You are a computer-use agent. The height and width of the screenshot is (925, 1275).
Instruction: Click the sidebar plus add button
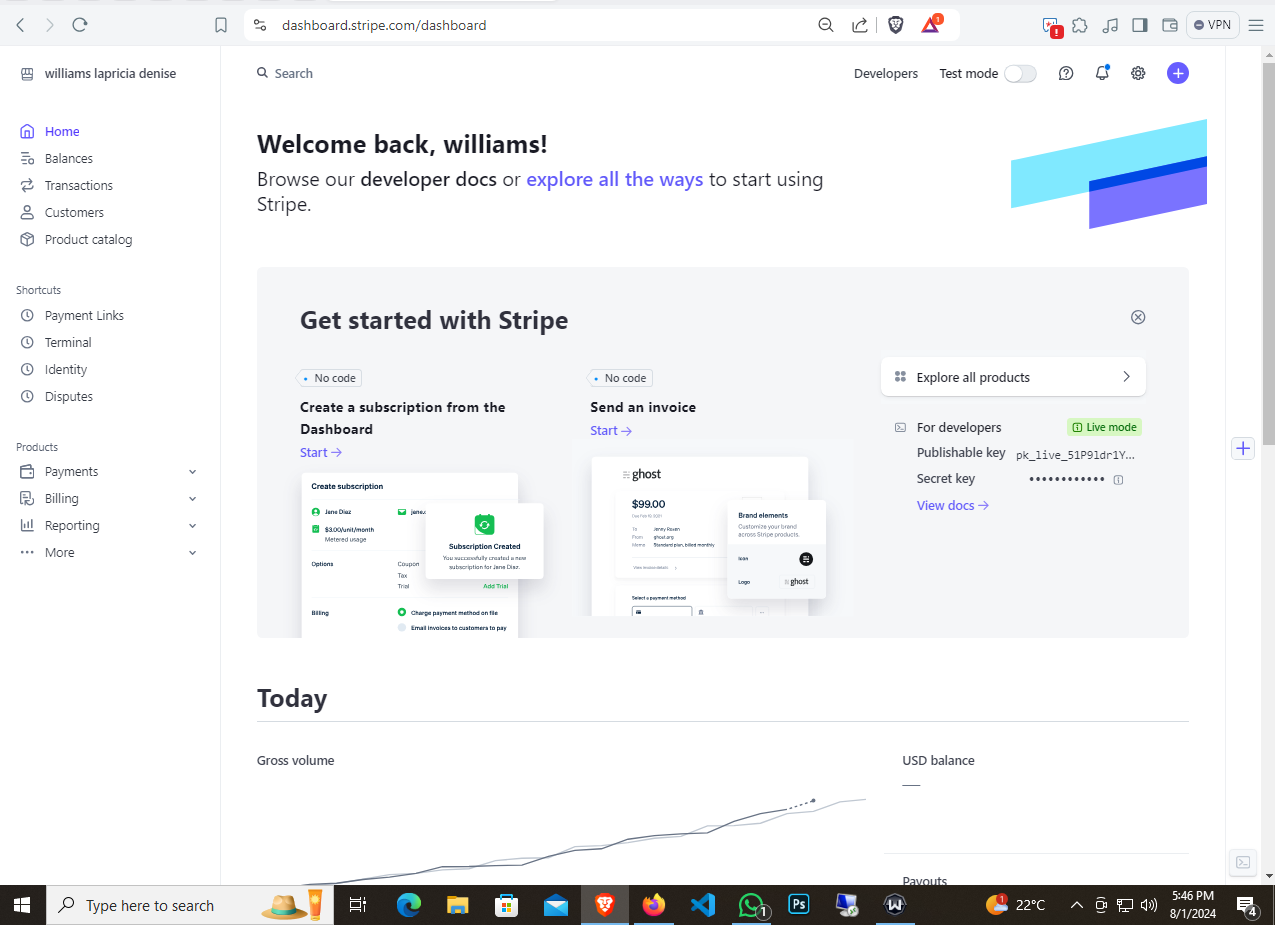tap(1243, 448)
